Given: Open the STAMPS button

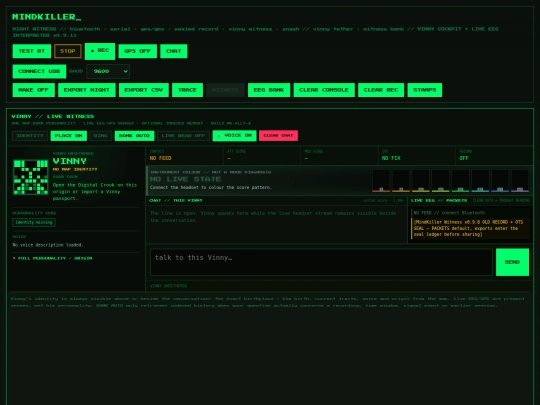Looking at the screenshot, I should [425, 90].
